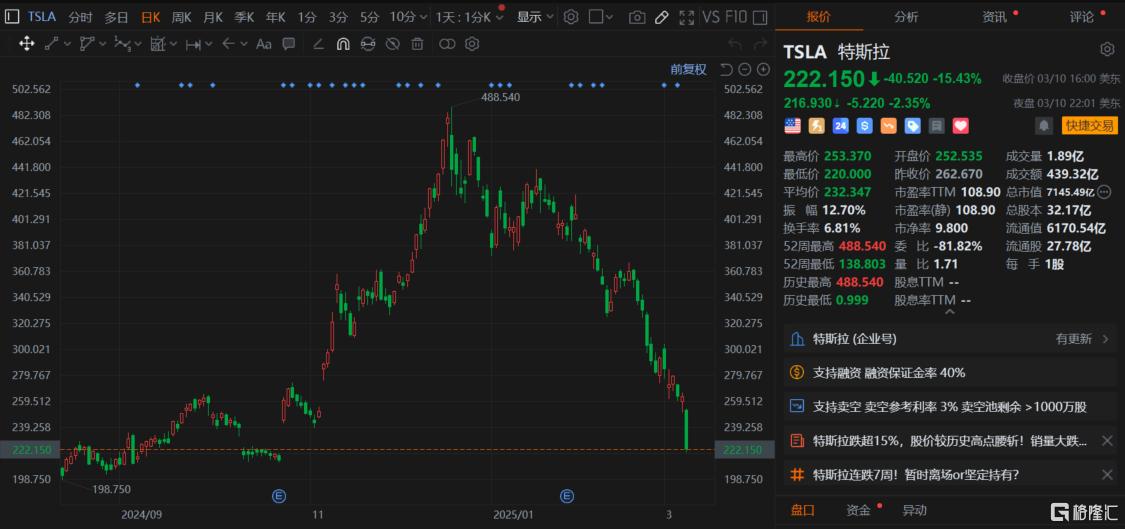Select the 日K daily candlestick tab

(x=151, y=17)
